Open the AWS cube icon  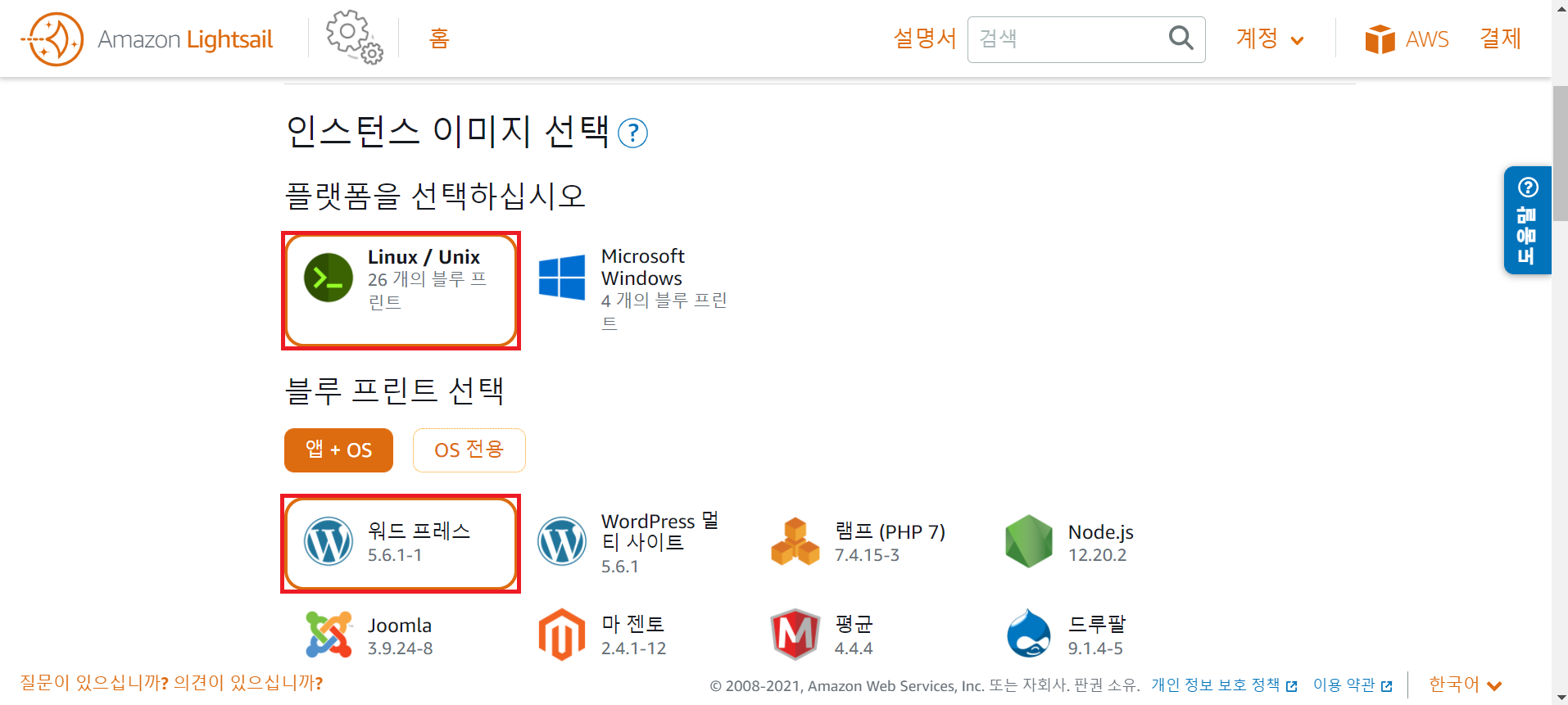click(1380, 39)
